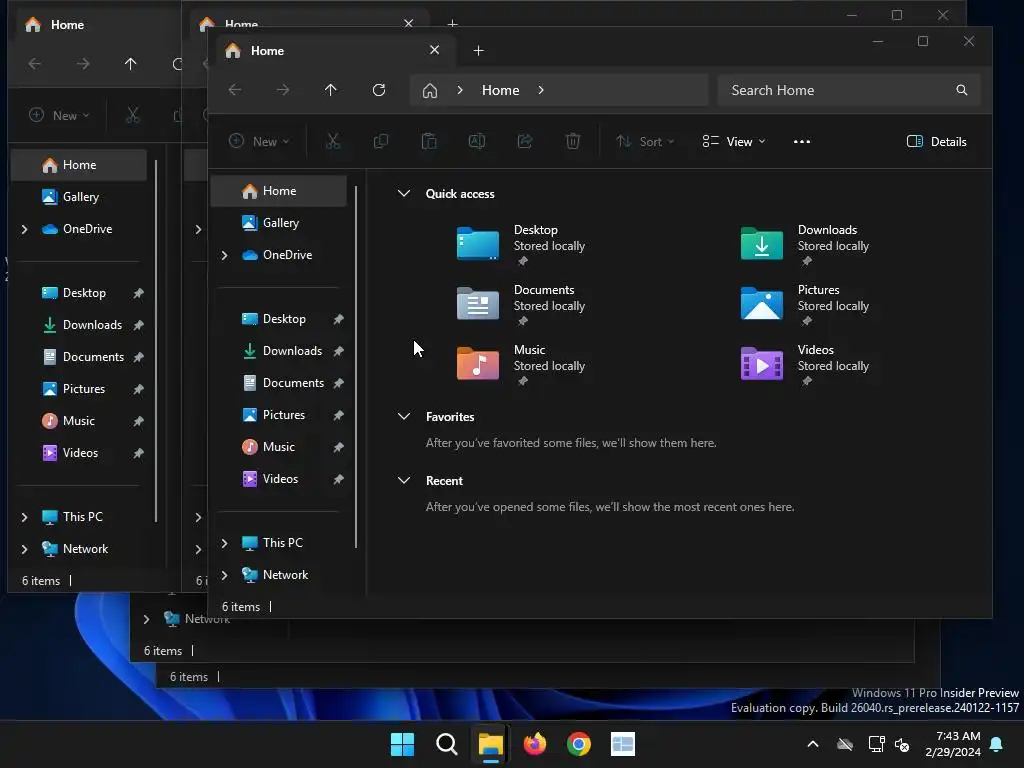Click Home breadcrumb in address bar
The image size is (1024, 768).
point(500,90)
